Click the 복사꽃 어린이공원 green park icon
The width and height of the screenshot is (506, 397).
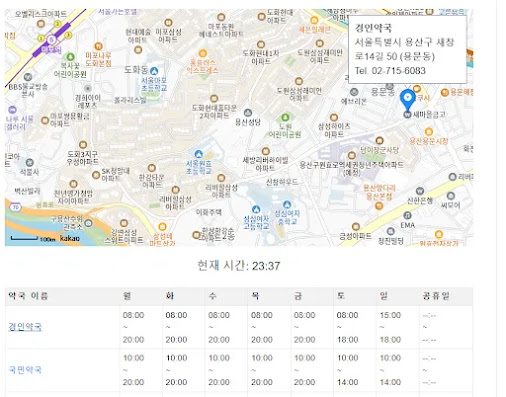coord(70,56)
